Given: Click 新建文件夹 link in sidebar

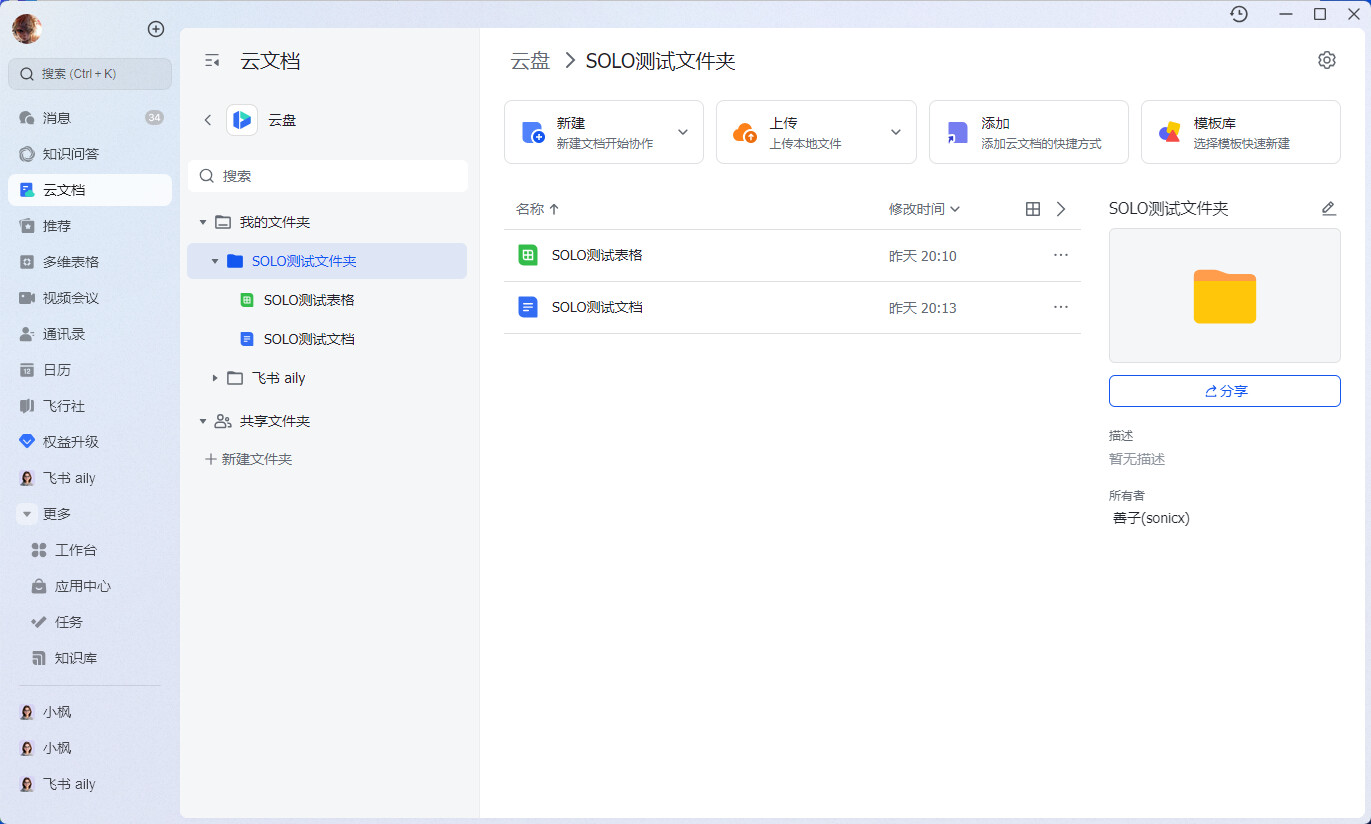Looking at the screenshot, I should pos(248,459).
